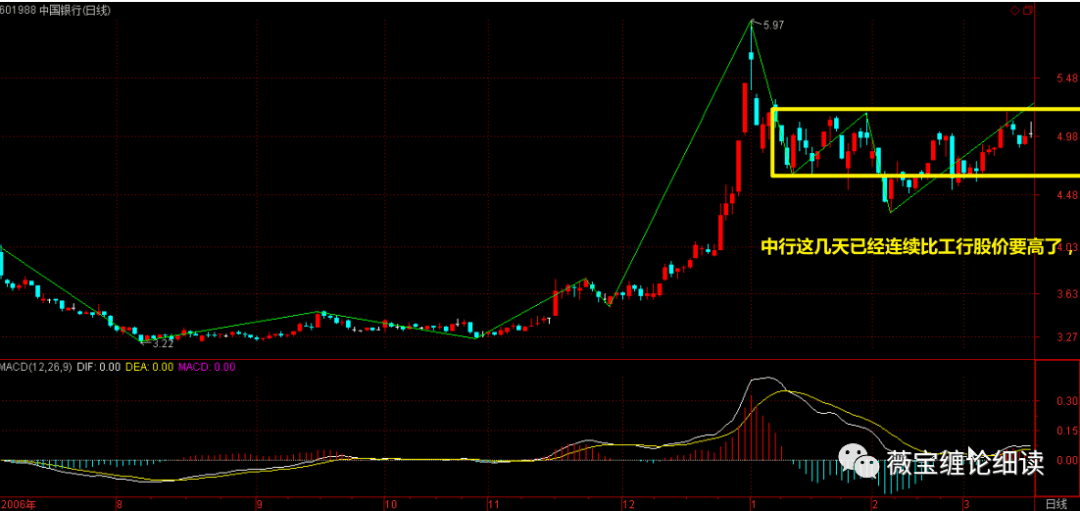Viewport: 1080px width, 511px height.
Task: Click month 3 on the time axis
Action: pos(966,503)
